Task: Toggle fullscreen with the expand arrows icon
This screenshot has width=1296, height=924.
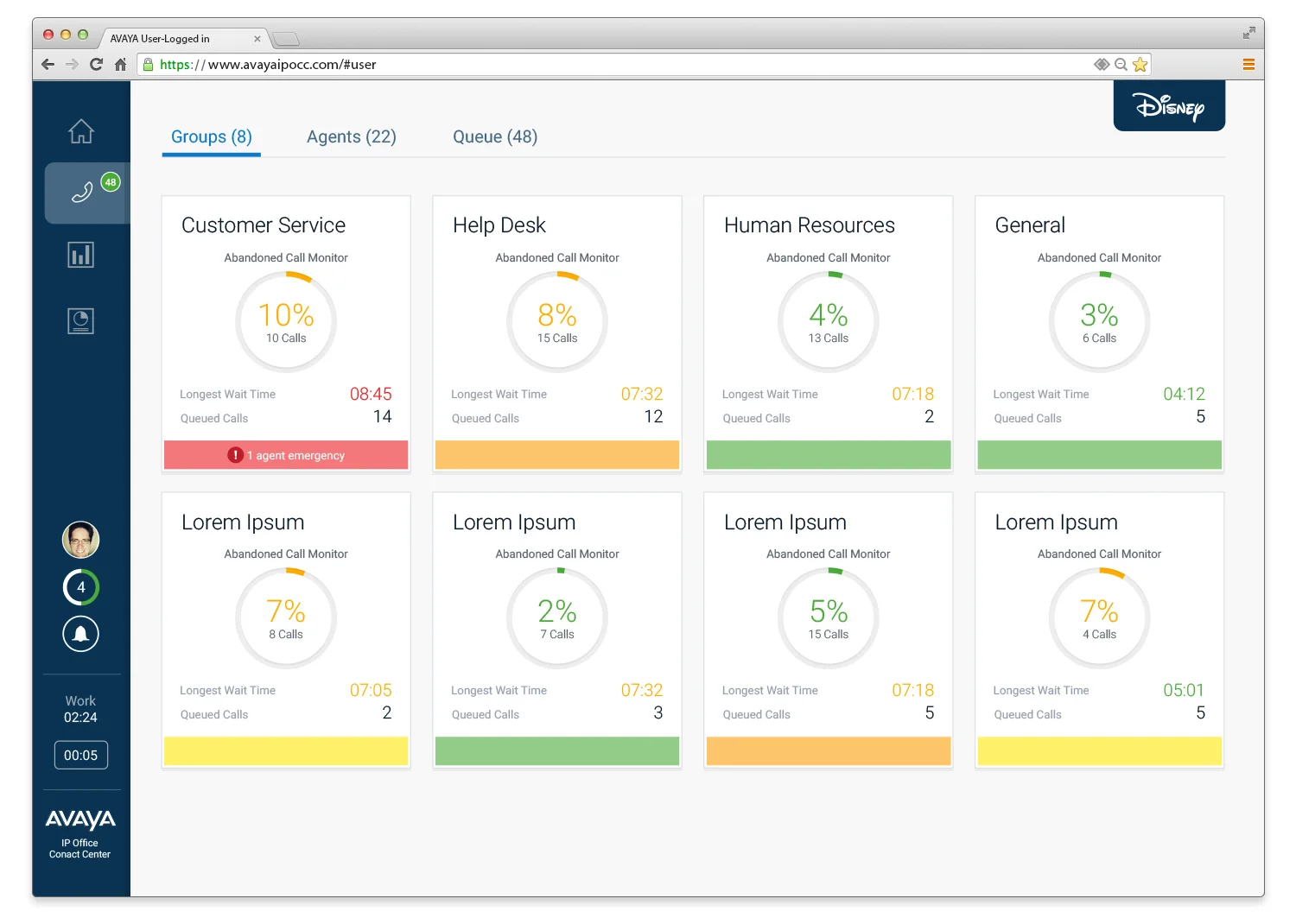Action: tap(1248, 33)
